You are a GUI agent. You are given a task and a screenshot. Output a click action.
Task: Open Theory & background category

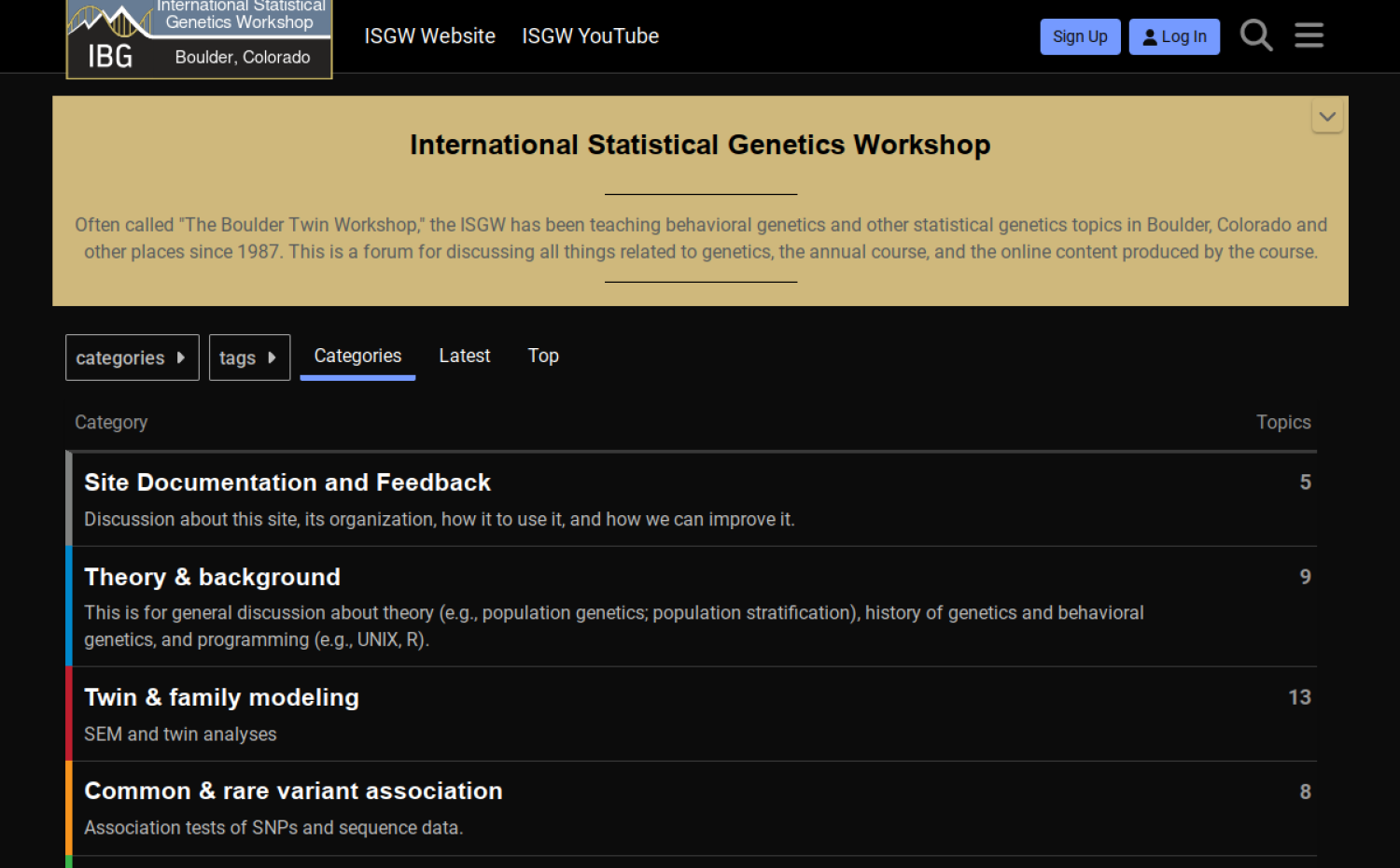coord(212,577)
